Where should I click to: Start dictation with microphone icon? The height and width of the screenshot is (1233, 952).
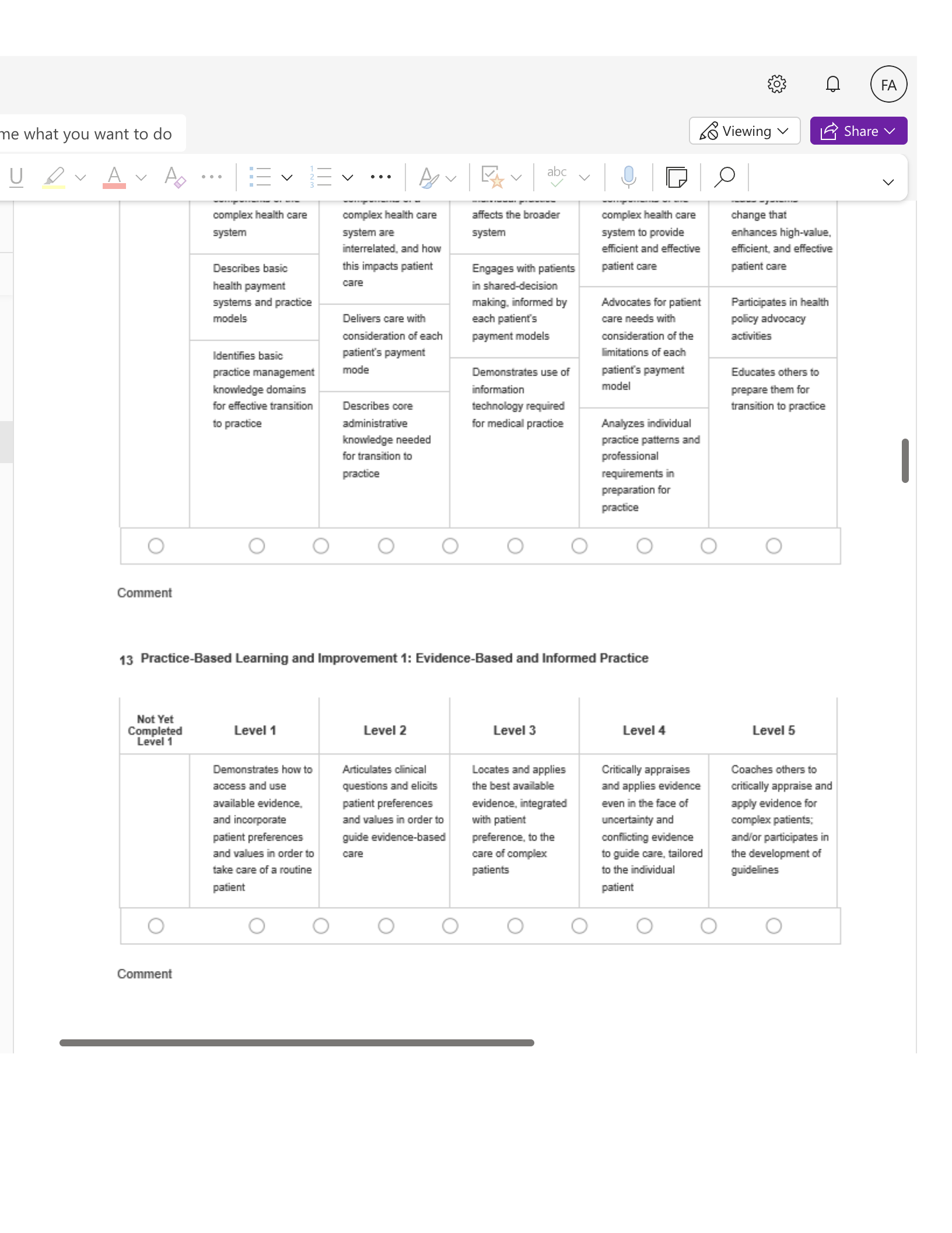628,177
